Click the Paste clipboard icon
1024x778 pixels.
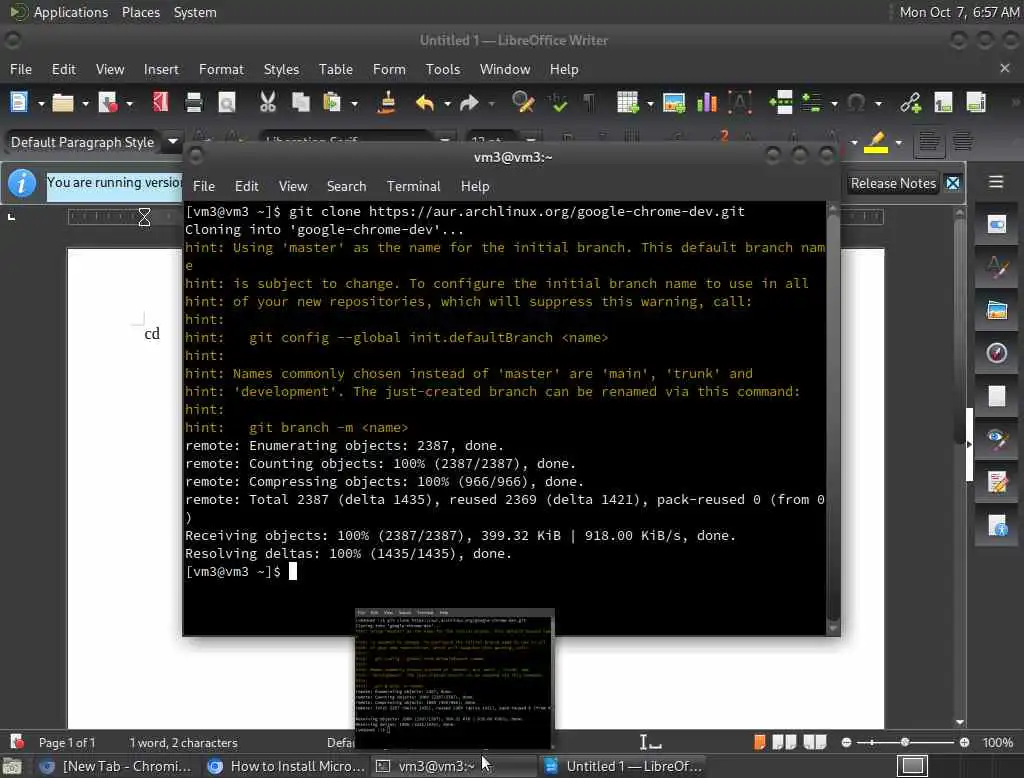(332, 103)
